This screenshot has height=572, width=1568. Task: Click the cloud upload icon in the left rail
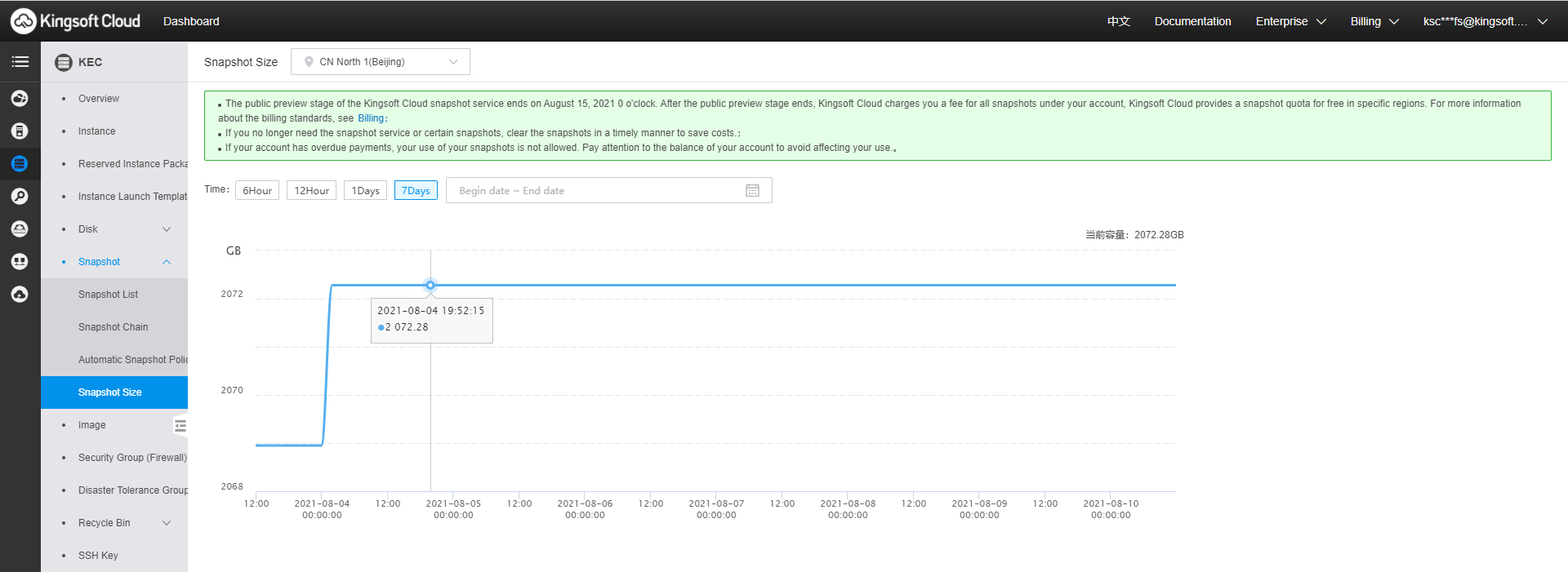click(20, 294)
